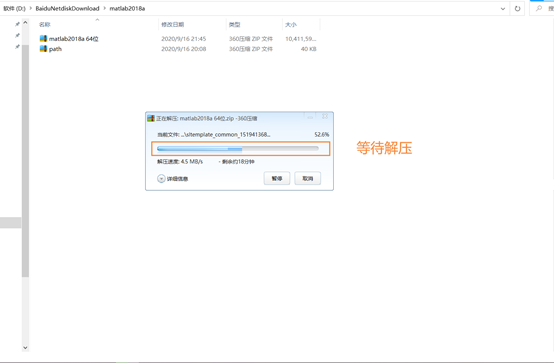
Task: Click navigation pane scroll up arrow
Action: point(25,23)
